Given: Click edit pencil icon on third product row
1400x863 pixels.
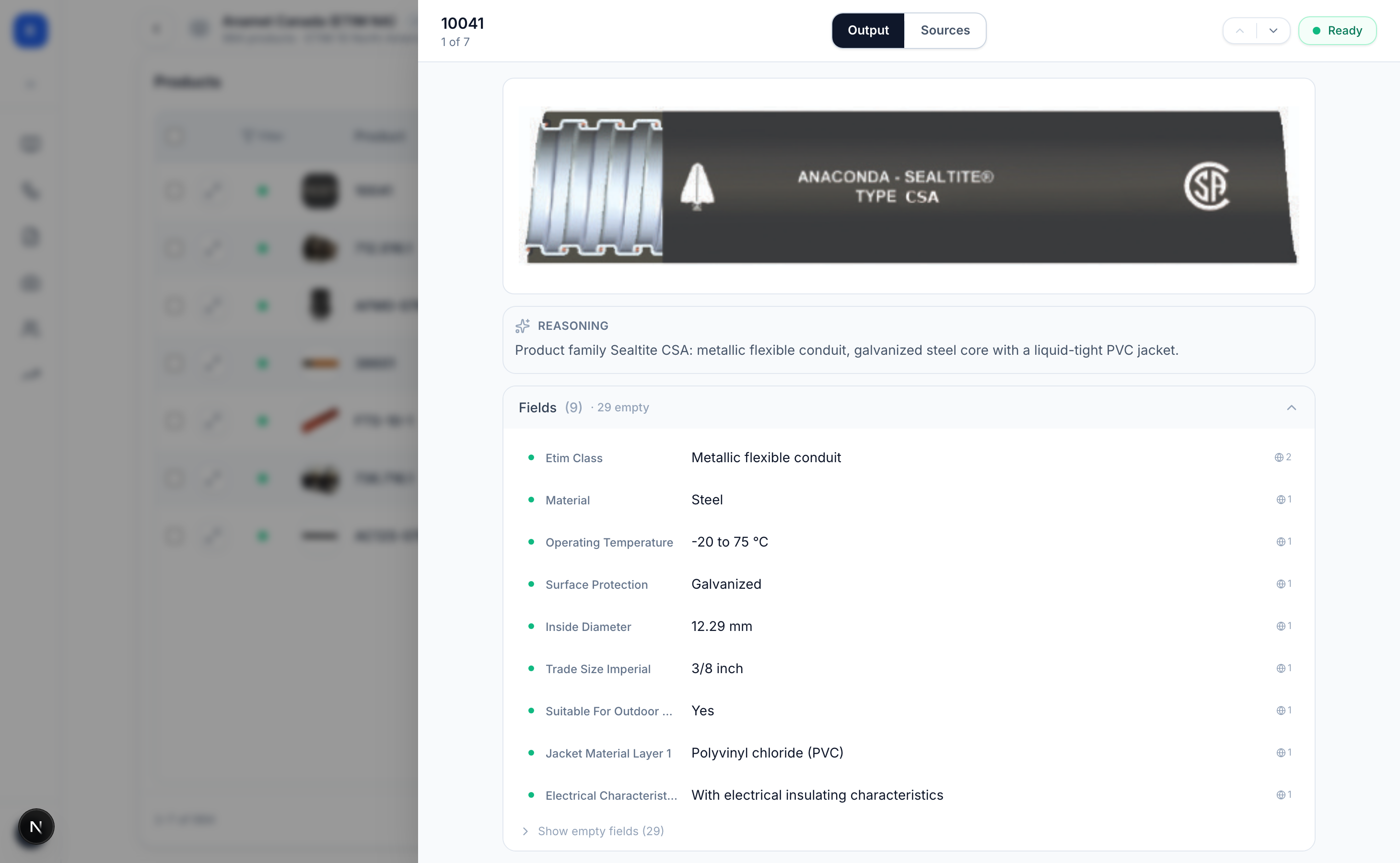Looking at the screenshot, I should (x=212, y=305).
